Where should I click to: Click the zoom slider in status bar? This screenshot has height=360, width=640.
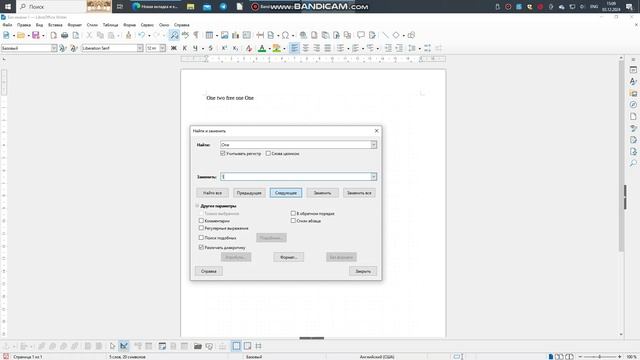pos(600,357)
